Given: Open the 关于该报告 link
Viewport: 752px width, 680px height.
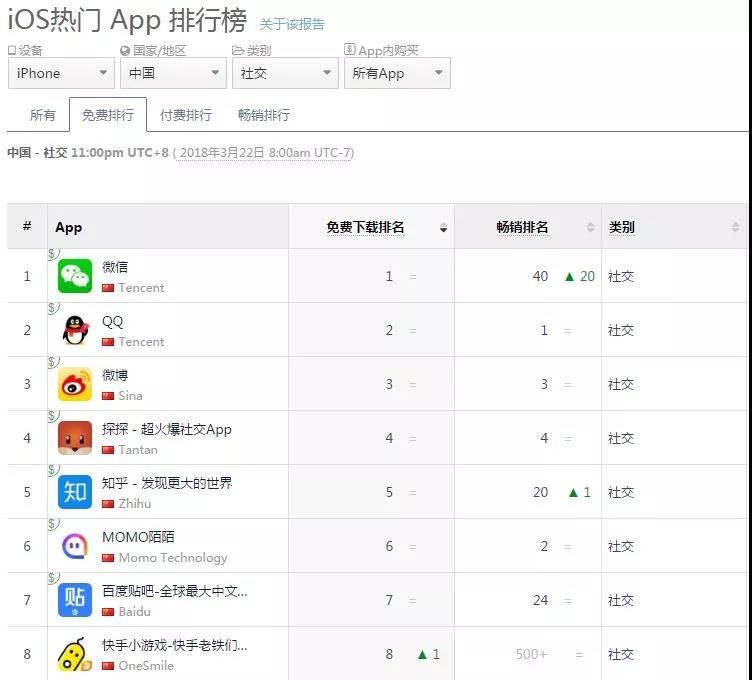Looking at the screenshot, I should [292, 24].
